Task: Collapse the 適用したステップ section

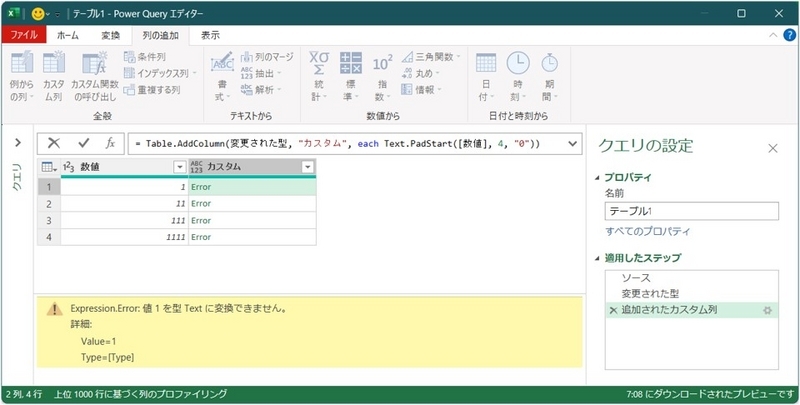Action: tap(597, 258)
